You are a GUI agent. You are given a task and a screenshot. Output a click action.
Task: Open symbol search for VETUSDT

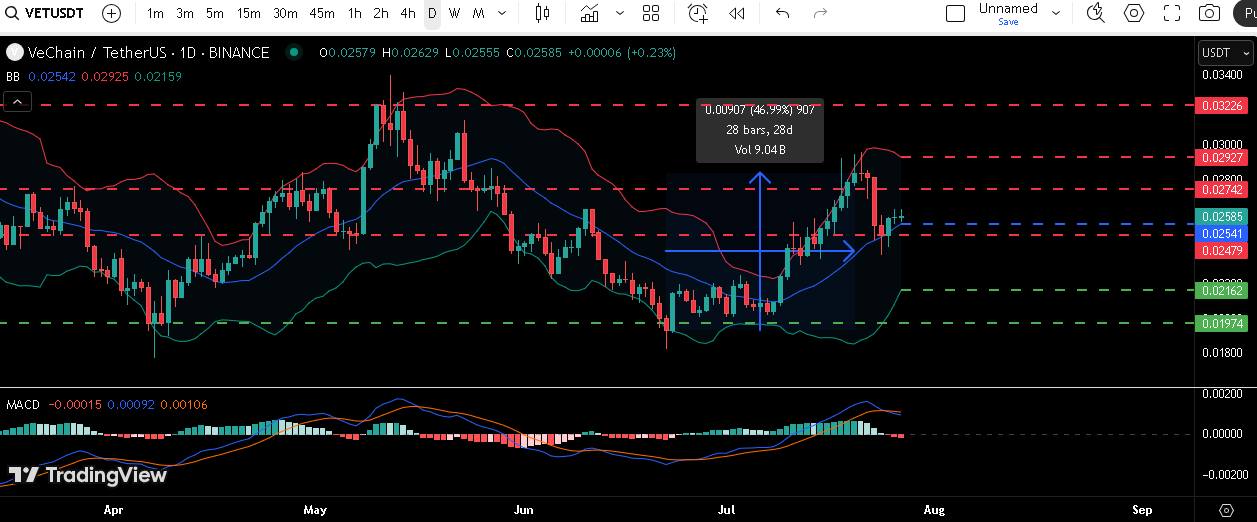pyautogui.click(x=45, y=14)
